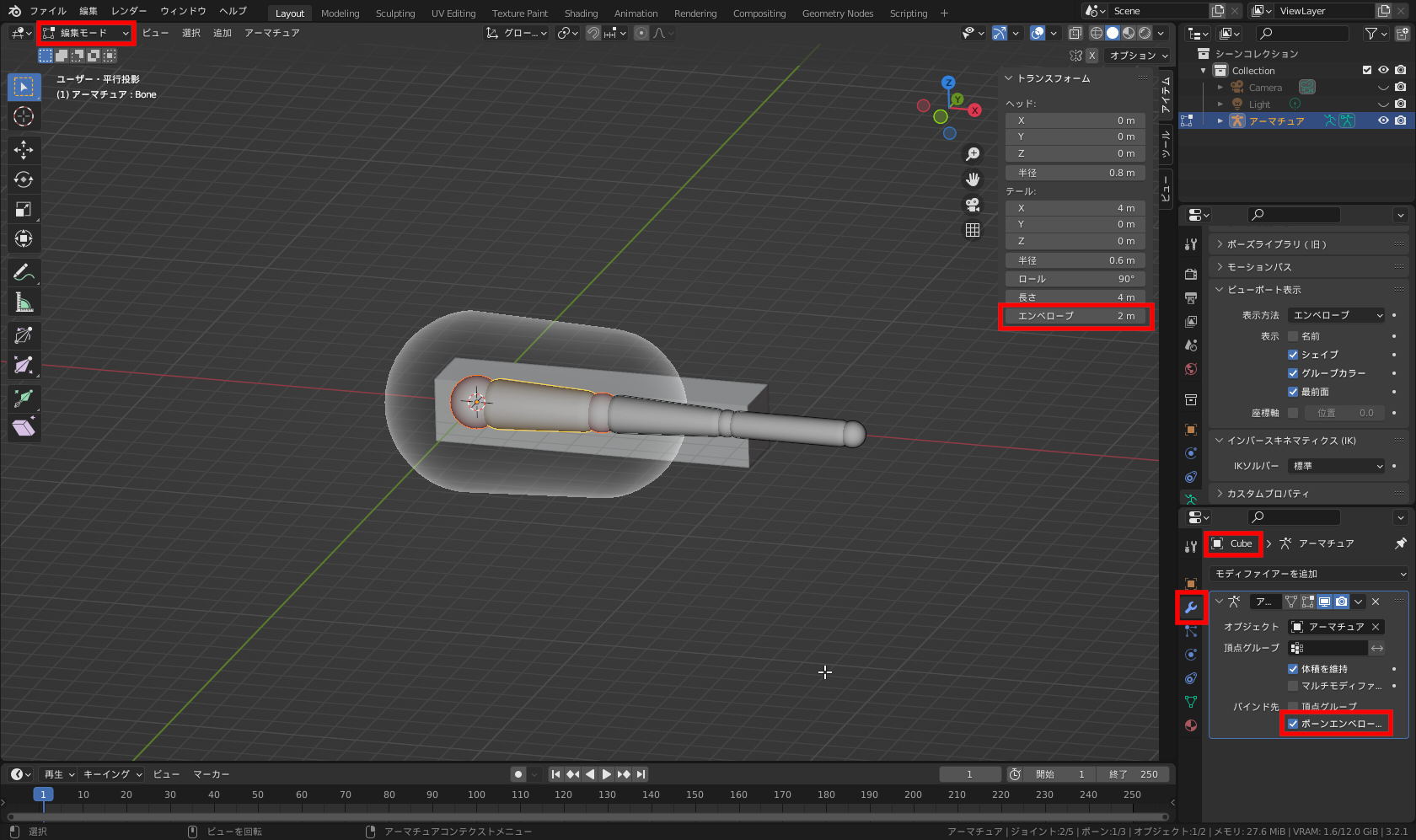Image resolution: width=1416 pixels, height=840 pixels.
Task: Expand the モーションパス panel
Action: click(1259, 267)
